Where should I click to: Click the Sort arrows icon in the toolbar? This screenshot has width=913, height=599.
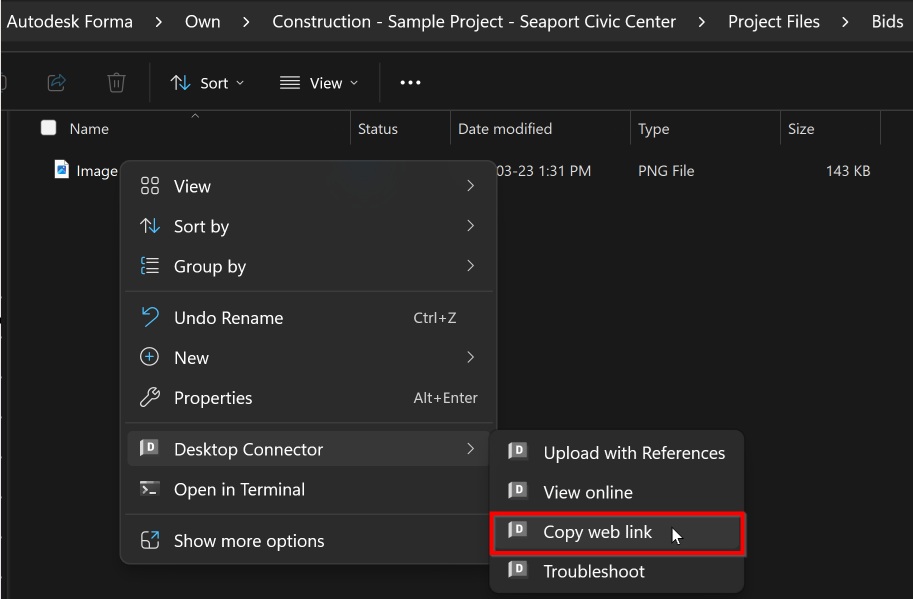181,83
